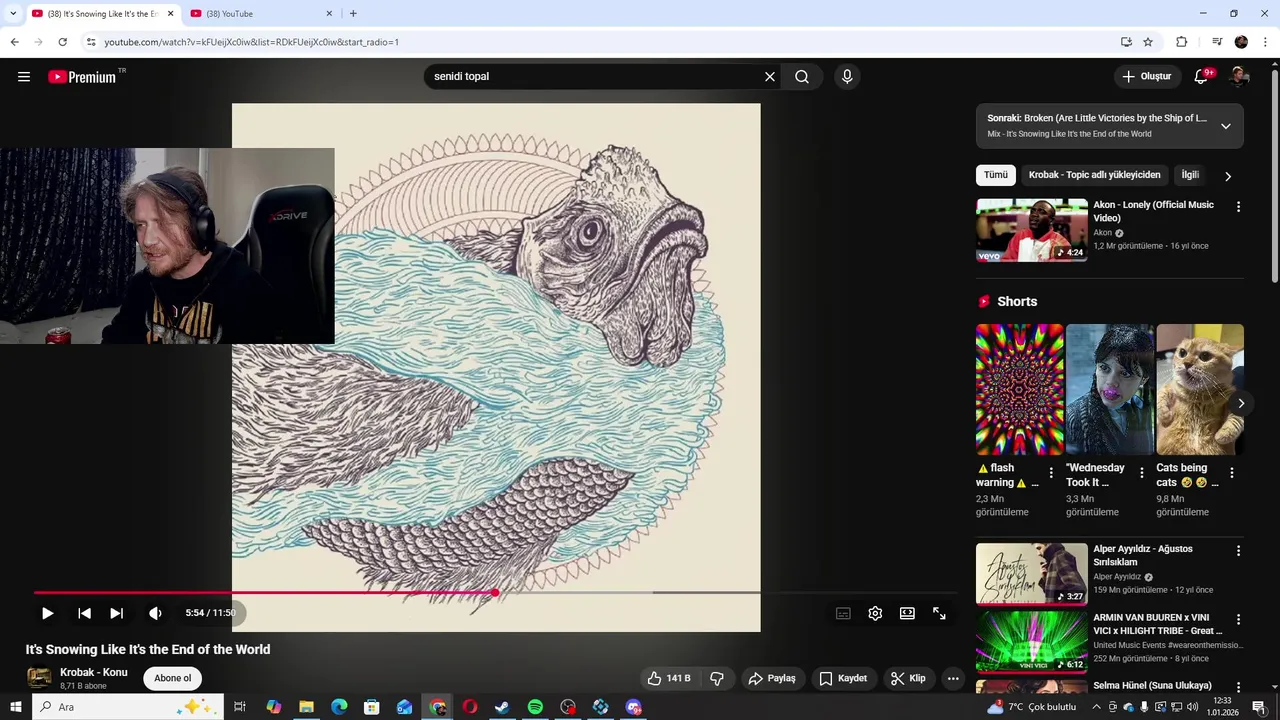Image resolution: width=1280 pixels, height=720 pixels.
Task: Mute the video volume speaker icon
Action: coord(155,613)
